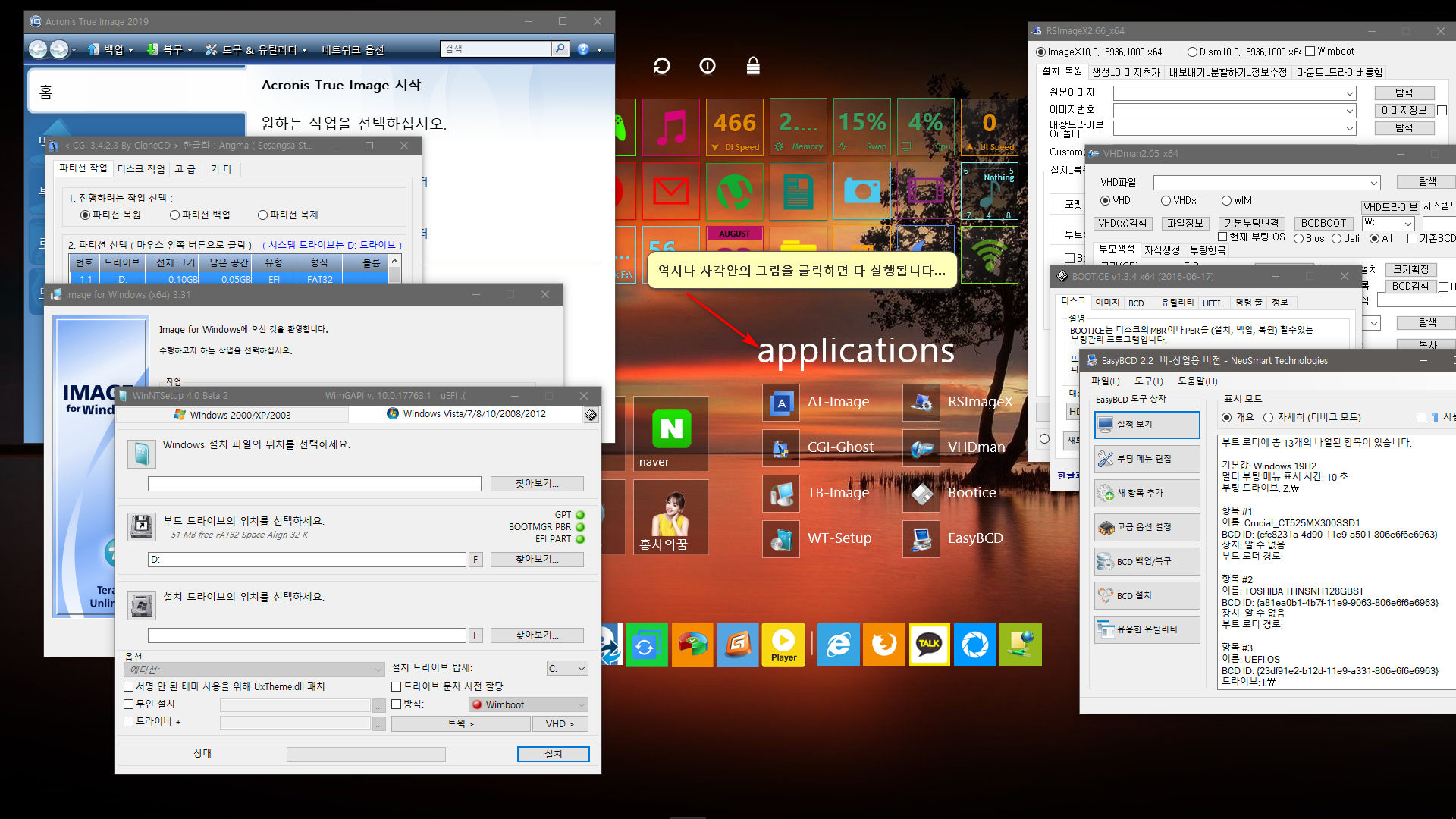
Task: Click 부팅 메뉴 편집 in EasyBCD
Action: pyautogui.click(x=1147, y=460)
